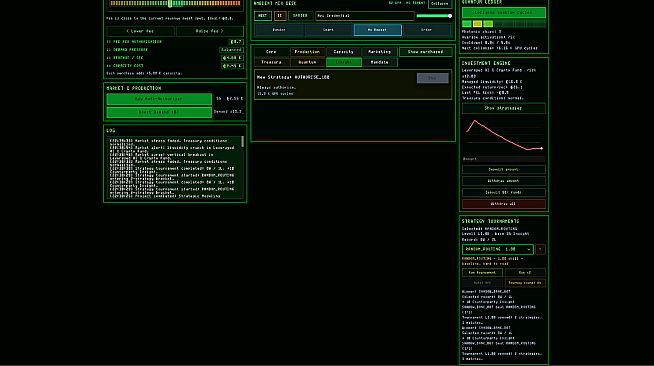The image size is (654, 366).
Task: Click the Run tournament button
Action: [x=482, y=273]
